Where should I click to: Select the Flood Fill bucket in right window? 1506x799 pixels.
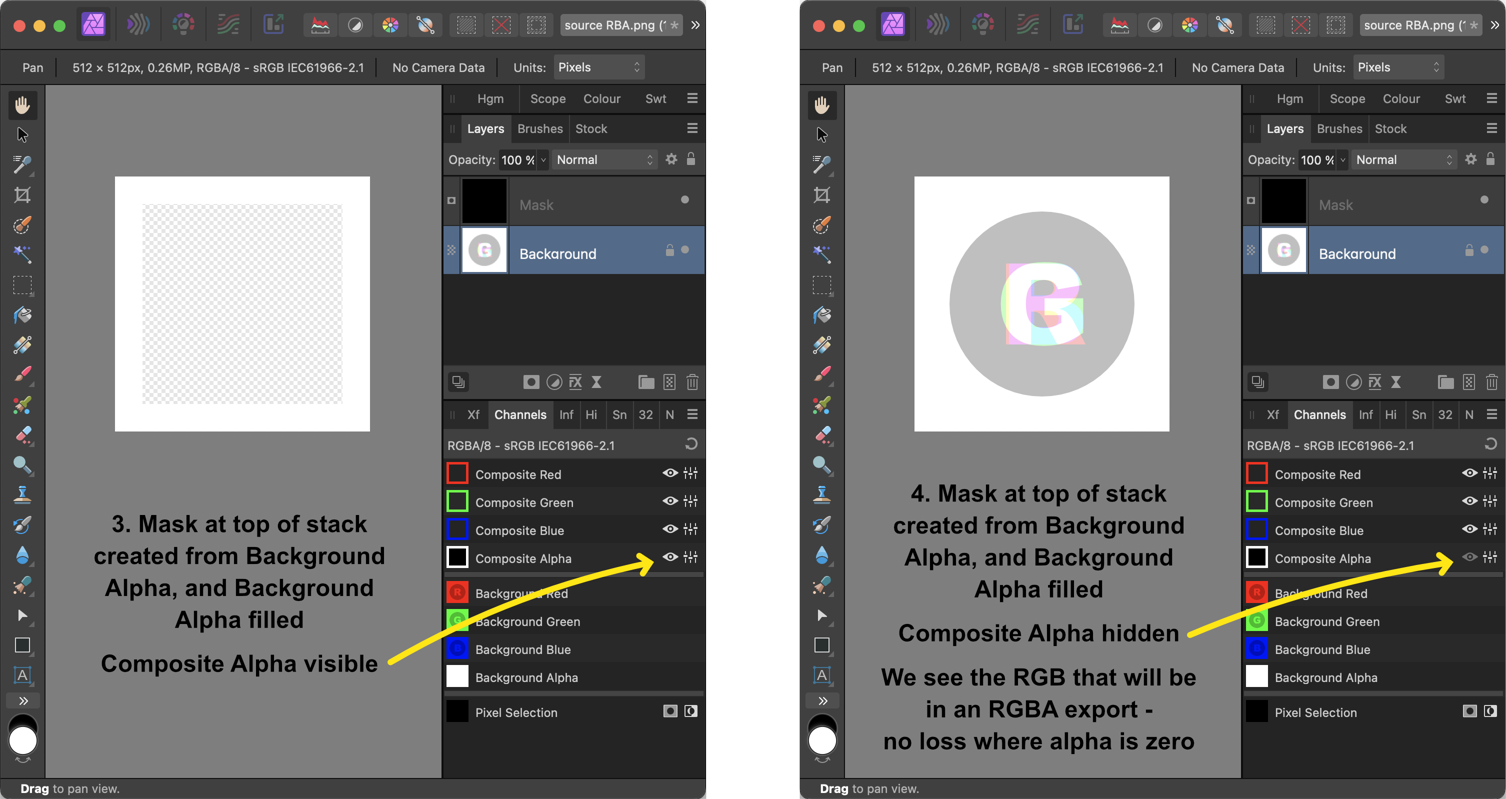822,315
